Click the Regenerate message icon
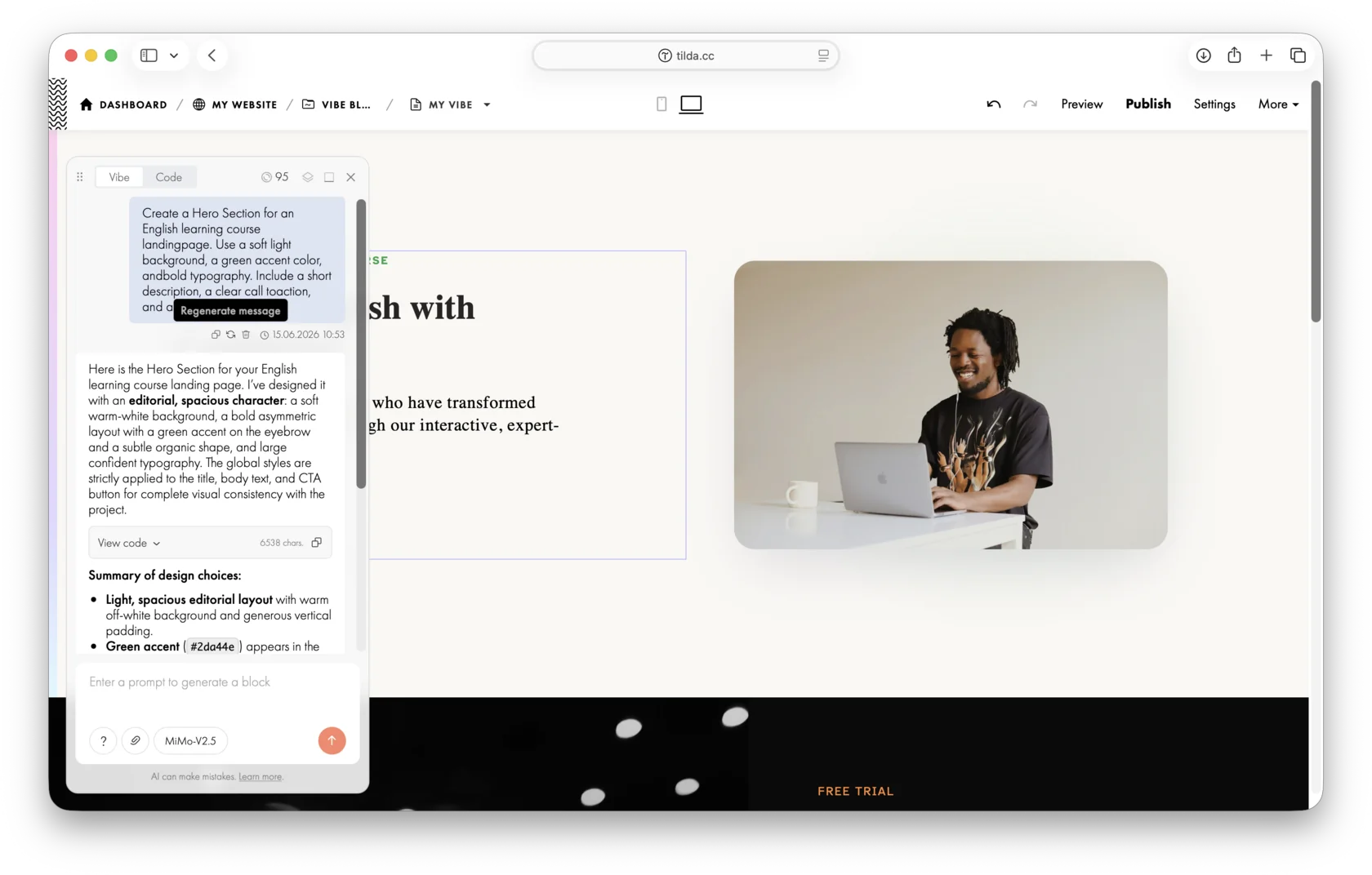 (230, 335)
